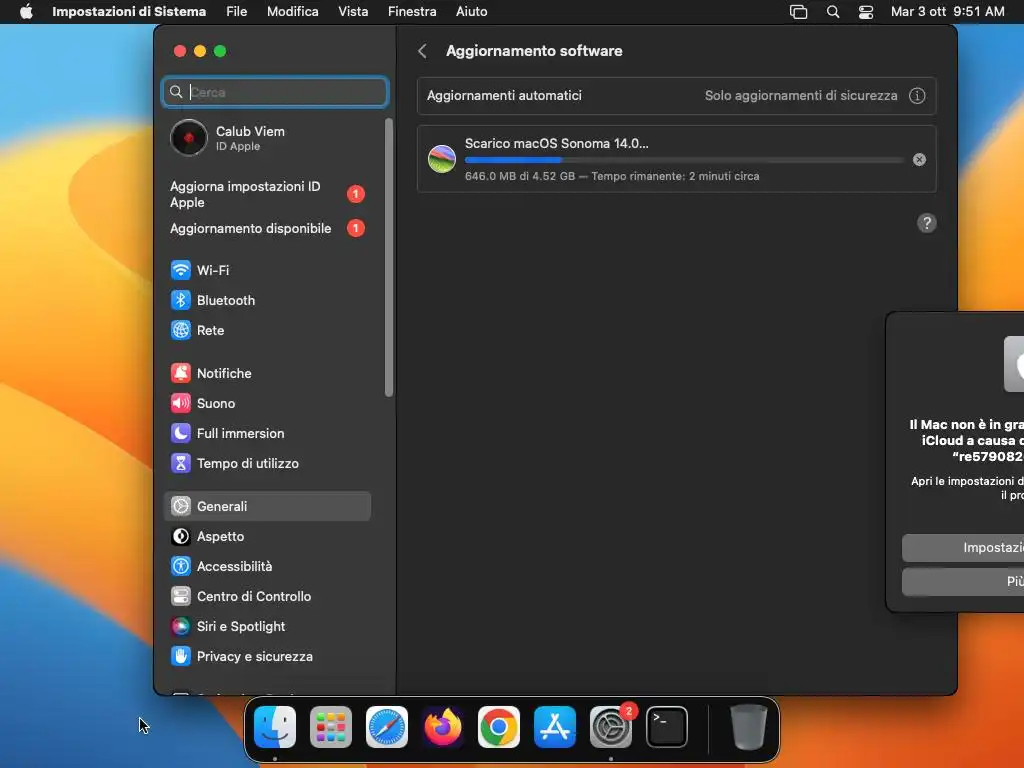This screenshot has width=1024, height=768.
Task: Click the Cerca search field
Action: pos(275,92)
